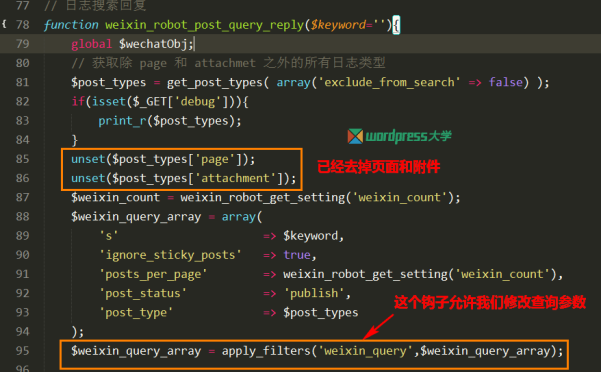Click the false keyword on line 81
Viewport: 601px width, 372px height.
506,82
